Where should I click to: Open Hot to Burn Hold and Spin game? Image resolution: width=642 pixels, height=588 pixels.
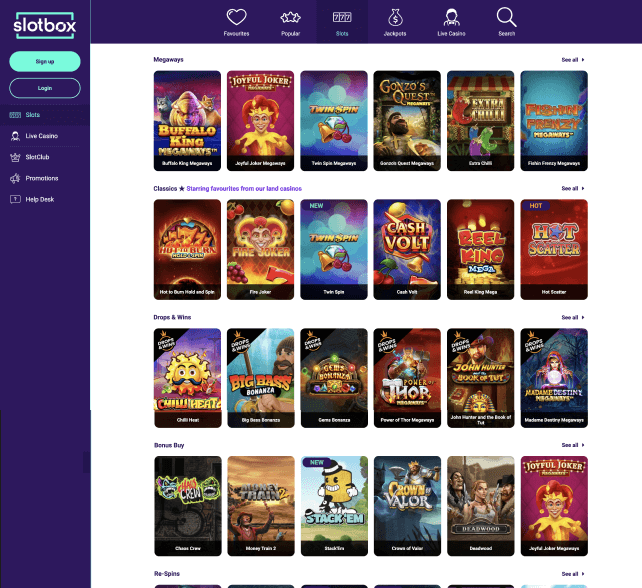point(187,249)
